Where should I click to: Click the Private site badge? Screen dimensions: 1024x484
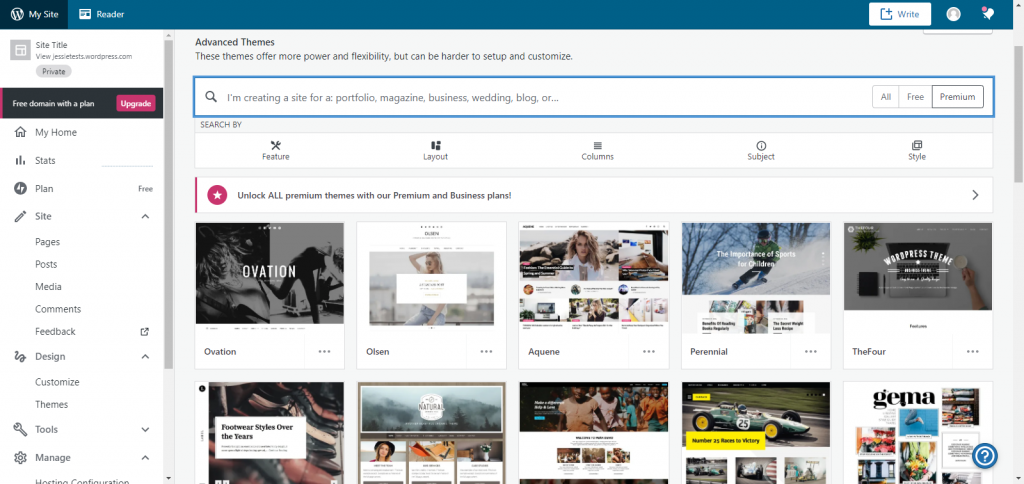click(x=54, y=71)
